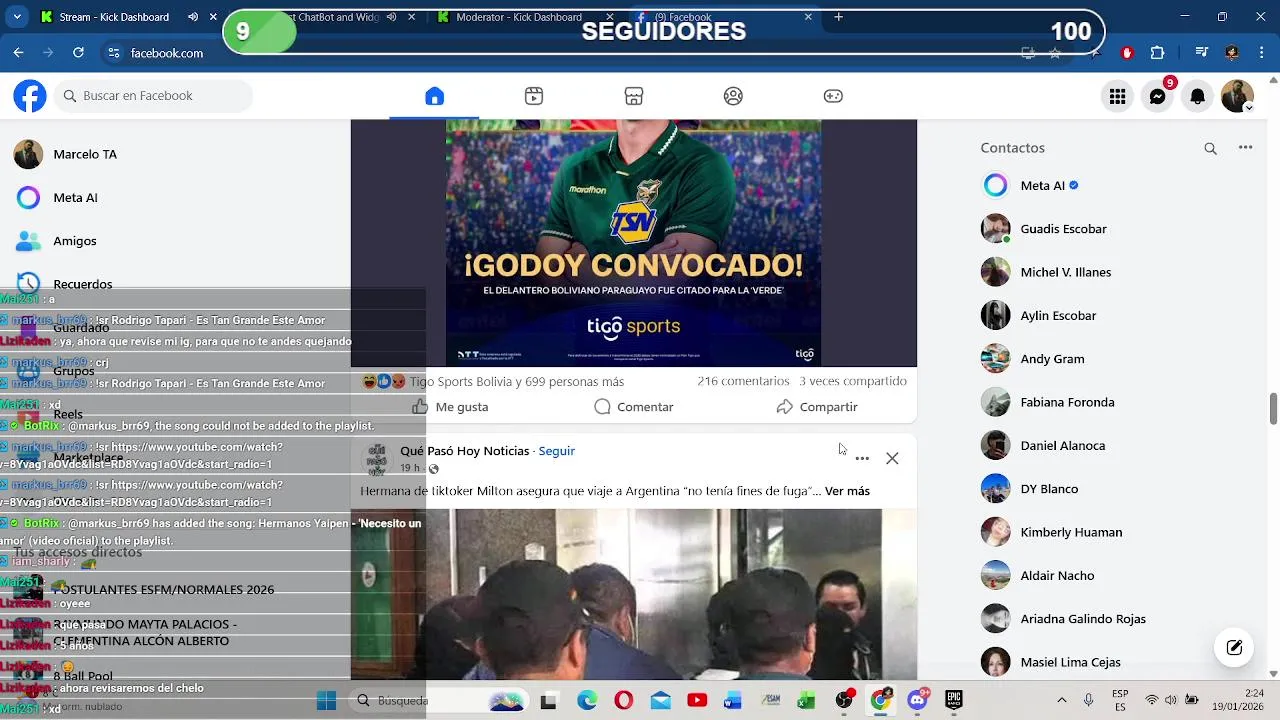Start a new message with pencil icon
The width and height of the screenshot is (1280, 720).
tap(1234, 647)
